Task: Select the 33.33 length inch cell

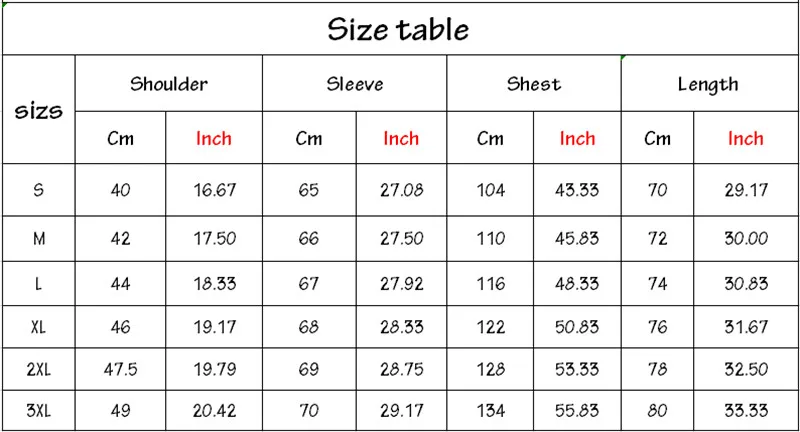Action: [746, 411]
